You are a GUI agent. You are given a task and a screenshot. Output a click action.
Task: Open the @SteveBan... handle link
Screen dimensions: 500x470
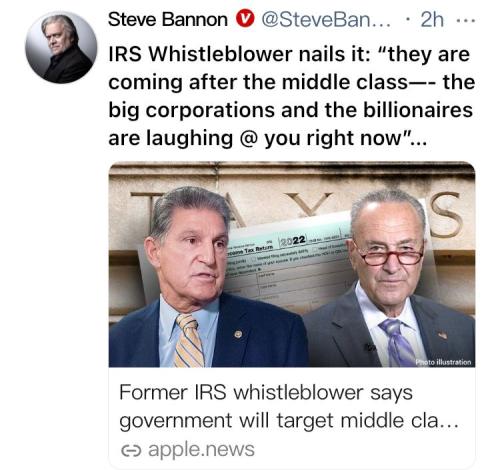327,20
